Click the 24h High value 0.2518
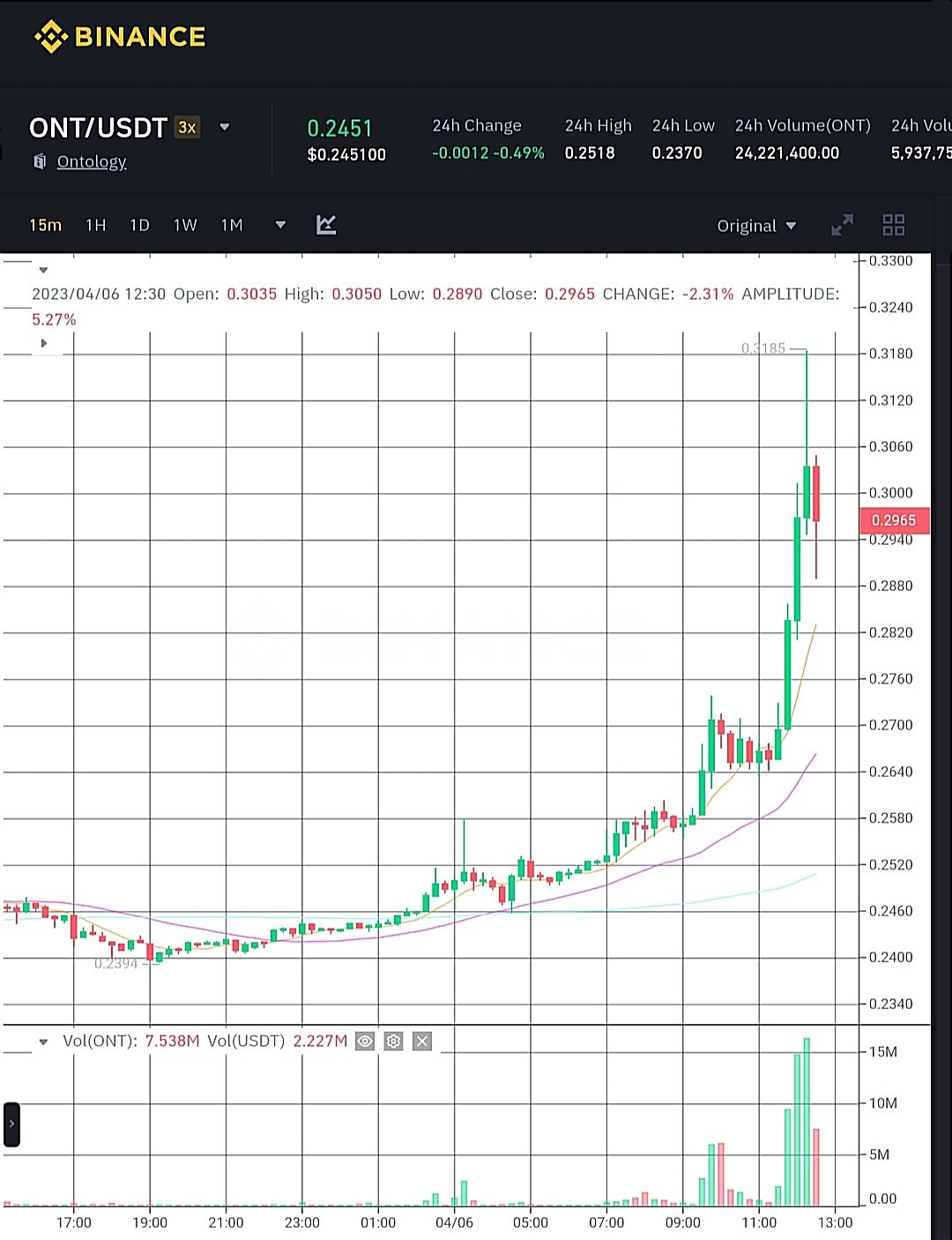 point(590,153)
